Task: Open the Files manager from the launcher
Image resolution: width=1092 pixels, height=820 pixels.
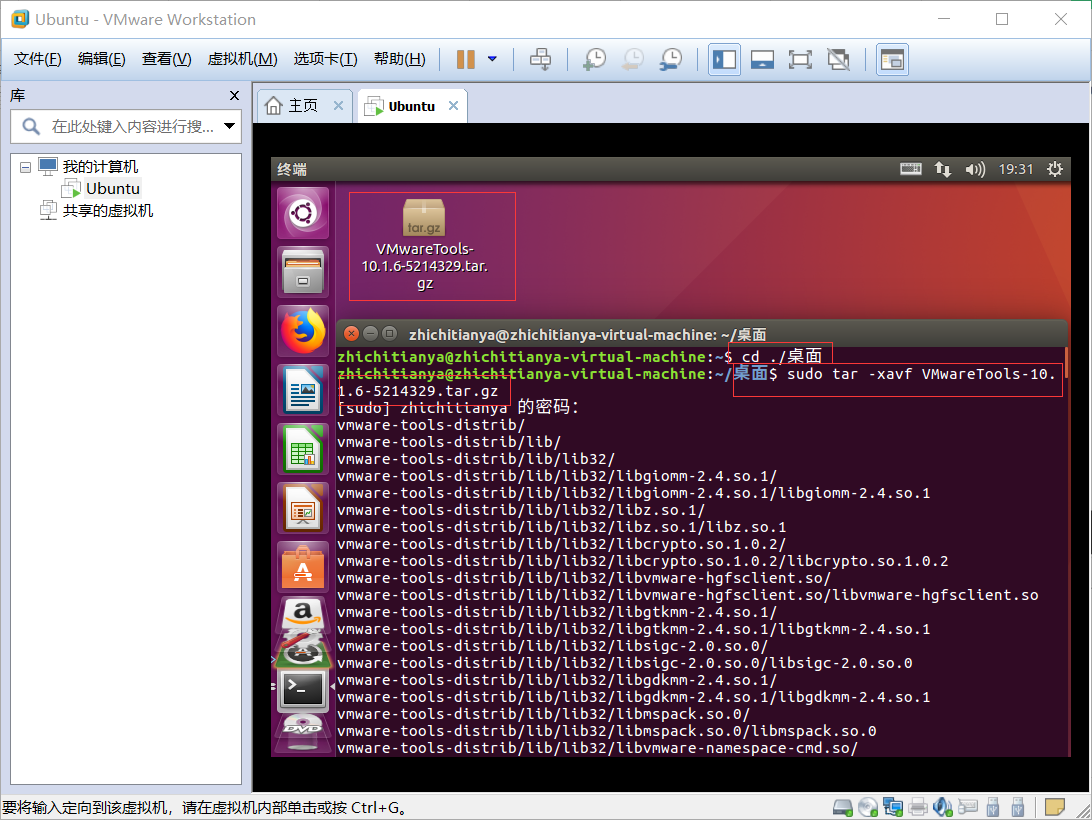Action: pos(303,272)
